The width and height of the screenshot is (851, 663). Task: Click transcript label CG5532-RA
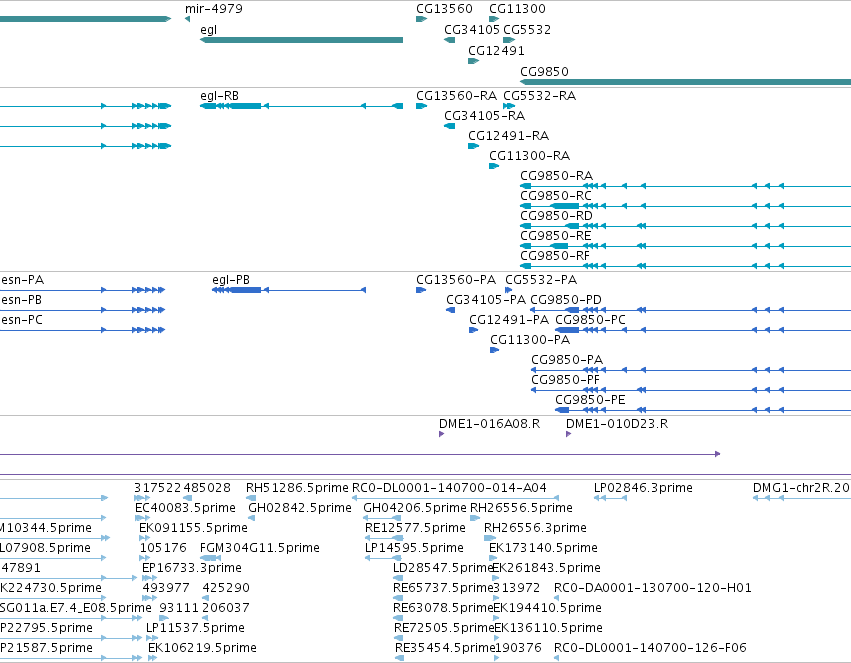[539, 96]
